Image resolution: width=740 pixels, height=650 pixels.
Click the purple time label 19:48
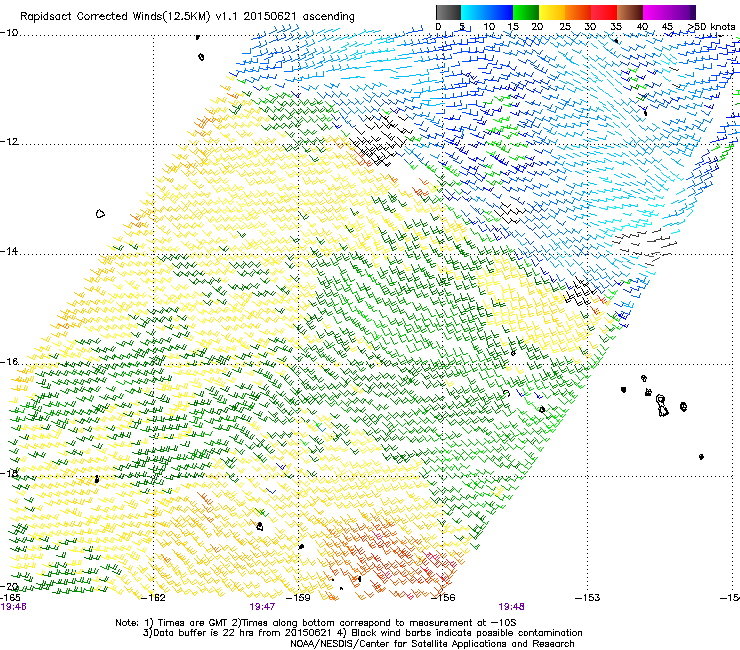[512, 607]
